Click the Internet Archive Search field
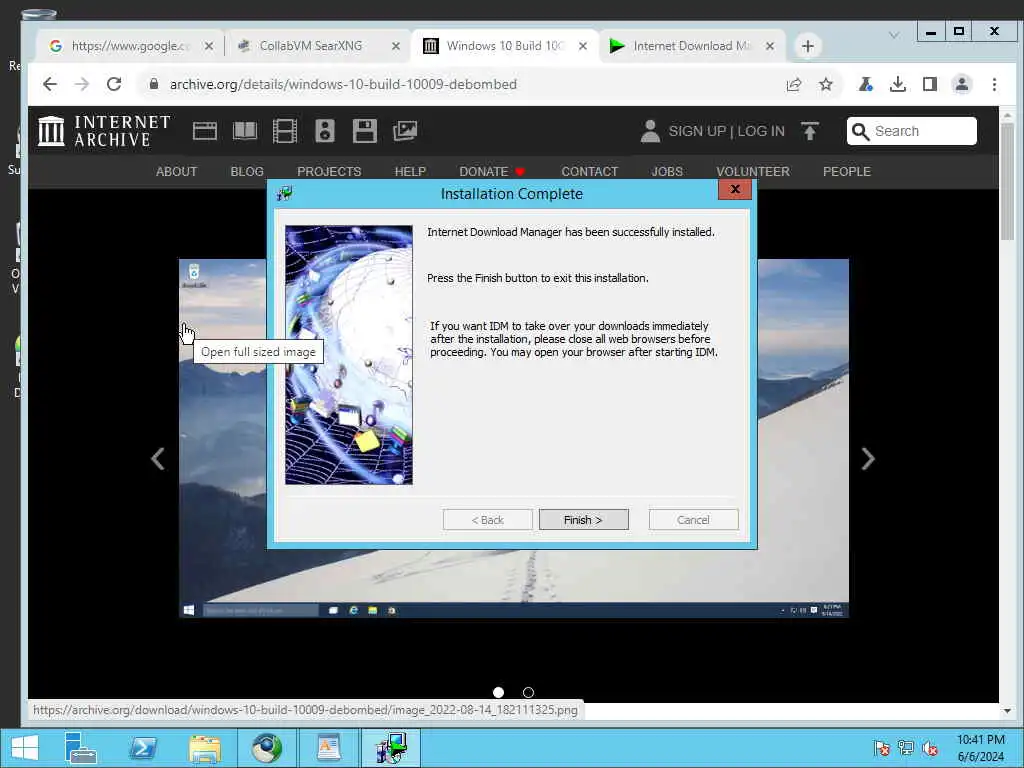The width and height of the screenshot is (1024, 768). [912, 131]
